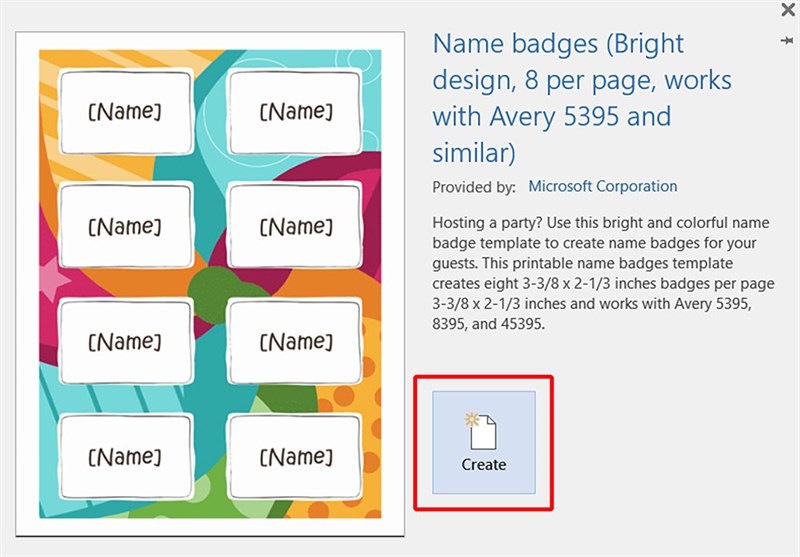The image size is (800, 557).
Task: Click the top-right [Name] badge in preview
Action: tap(295, 112)
